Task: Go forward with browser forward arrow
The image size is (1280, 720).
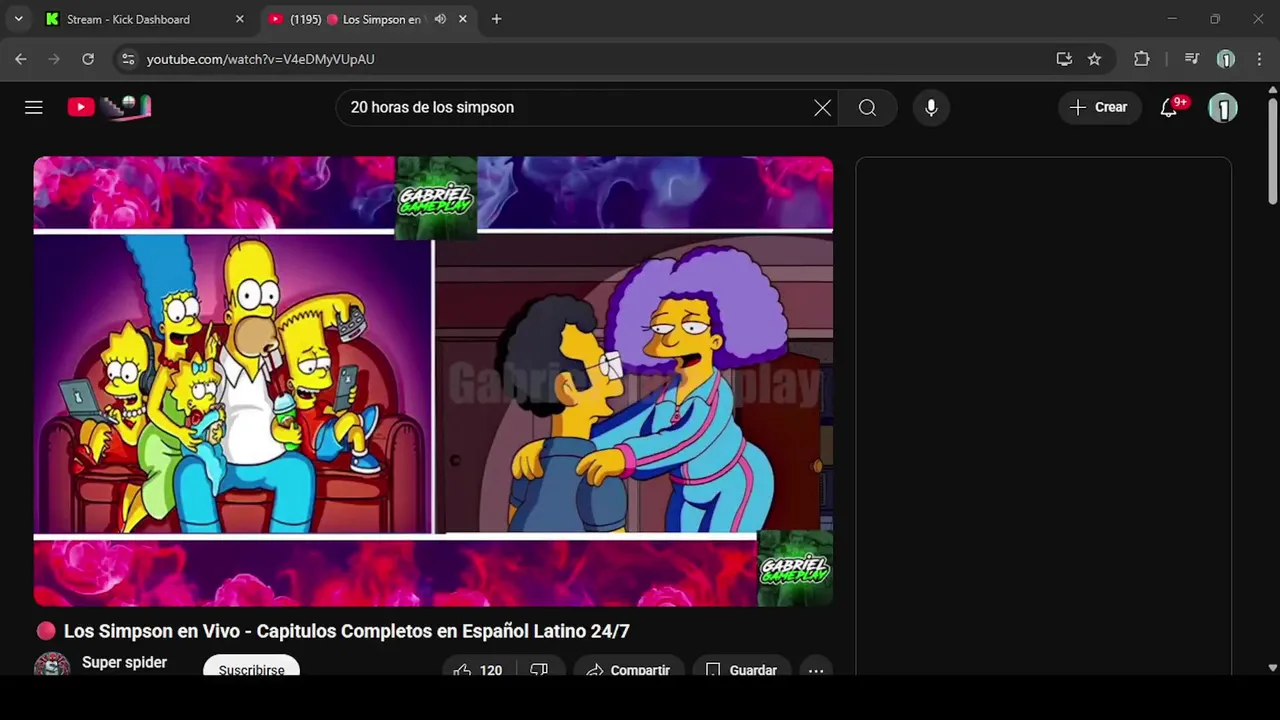Action: point(54,59)
